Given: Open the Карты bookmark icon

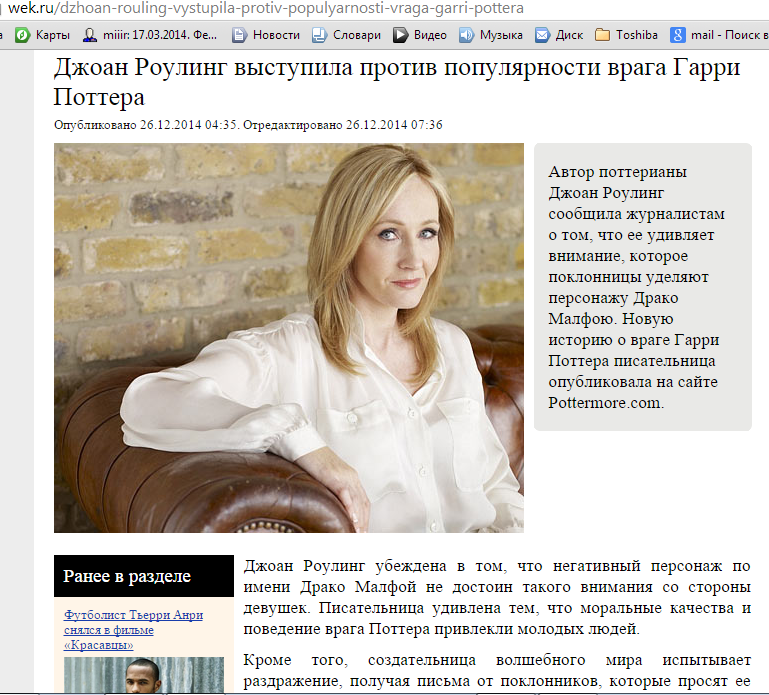Looking at the screenshot, I should (23, 35).
